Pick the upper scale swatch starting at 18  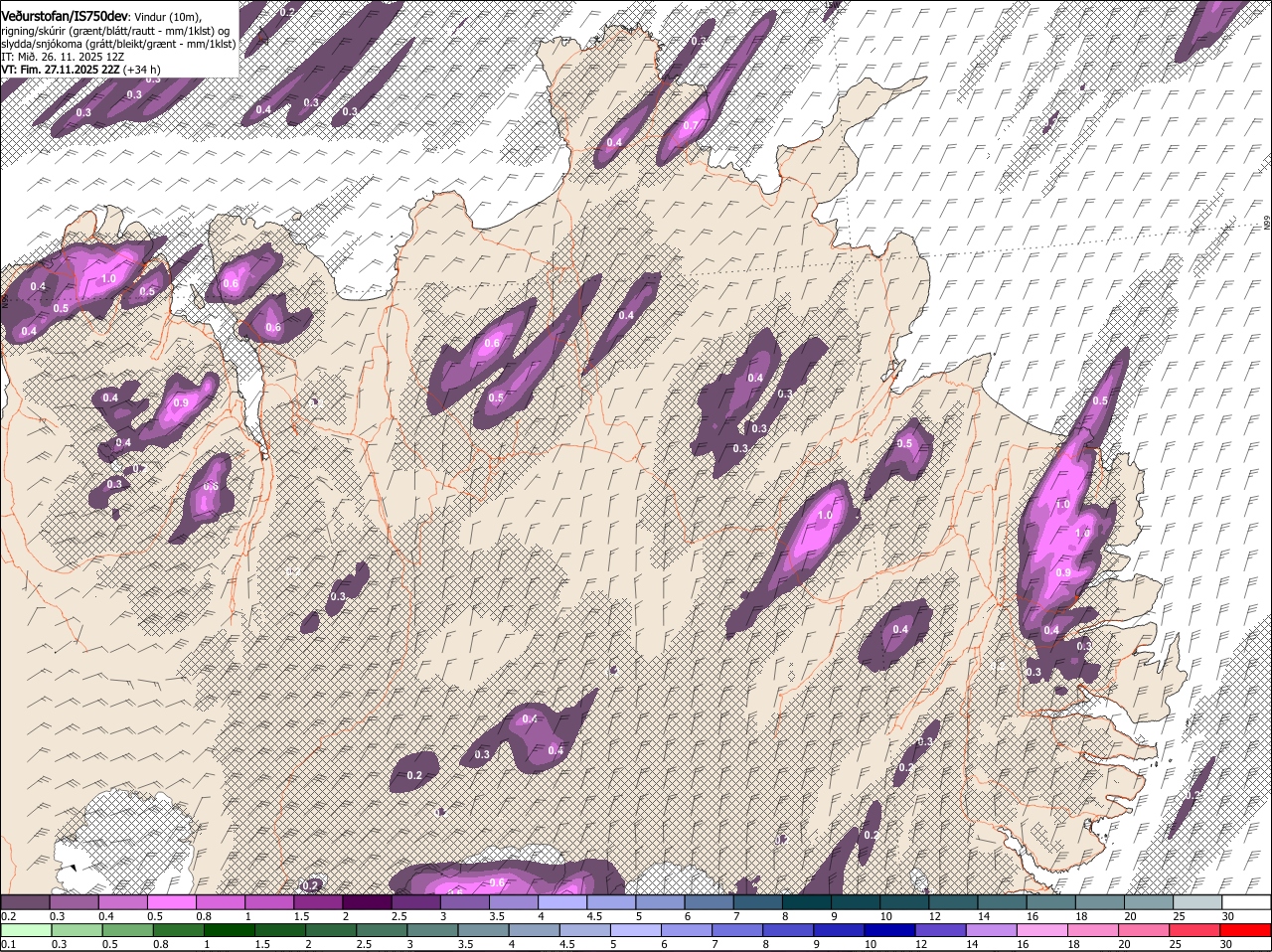[1099, 901]
